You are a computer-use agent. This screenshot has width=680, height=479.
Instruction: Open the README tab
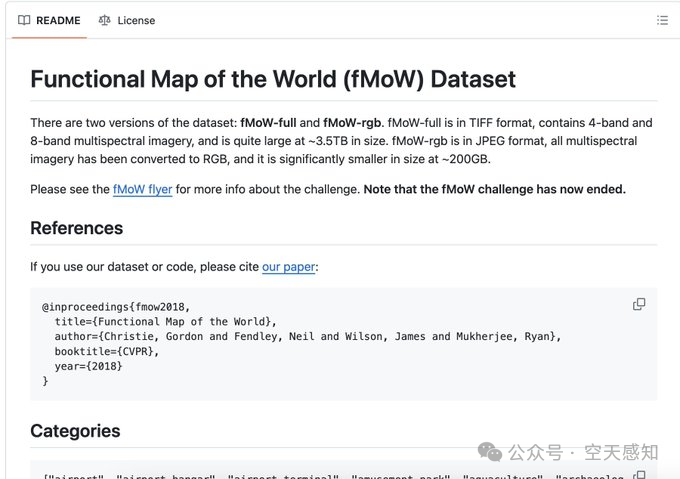tap(49, 20)
